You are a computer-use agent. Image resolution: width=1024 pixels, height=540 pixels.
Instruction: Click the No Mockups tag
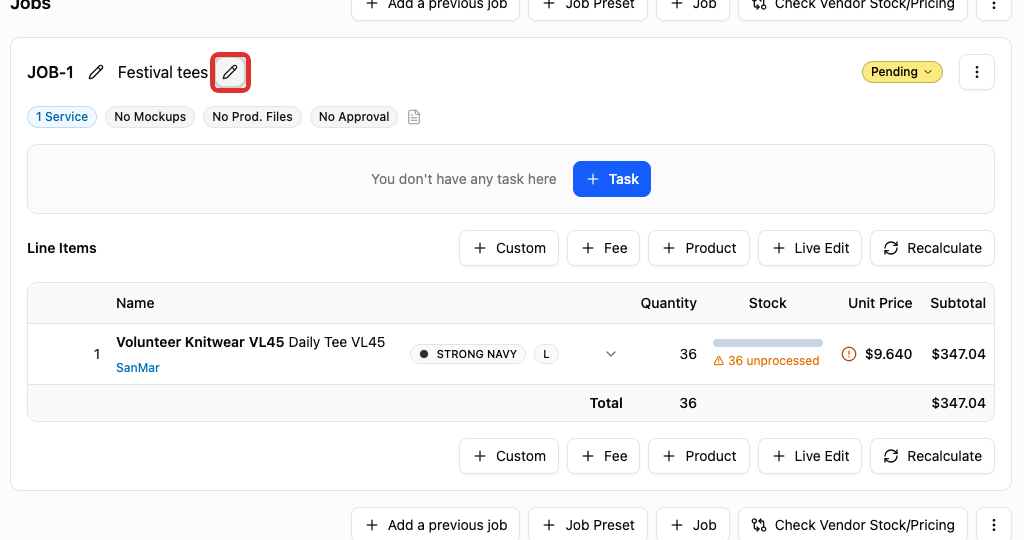tap(150, 117)
